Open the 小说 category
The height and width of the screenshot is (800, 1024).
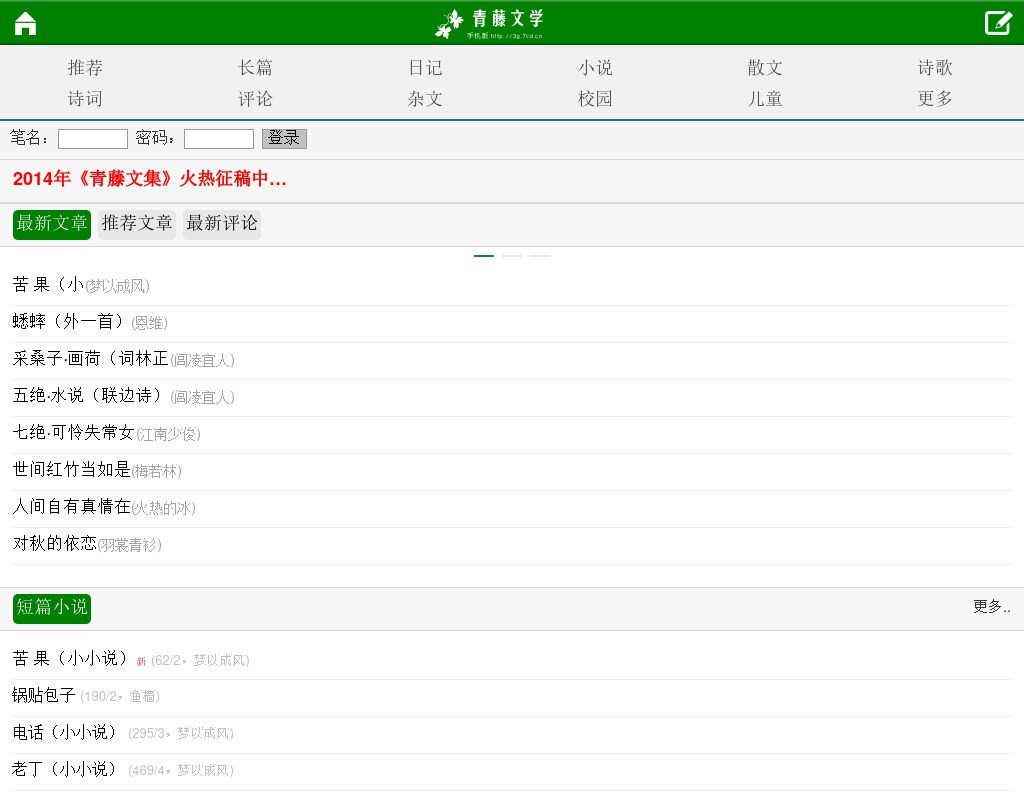coord(595,68)
